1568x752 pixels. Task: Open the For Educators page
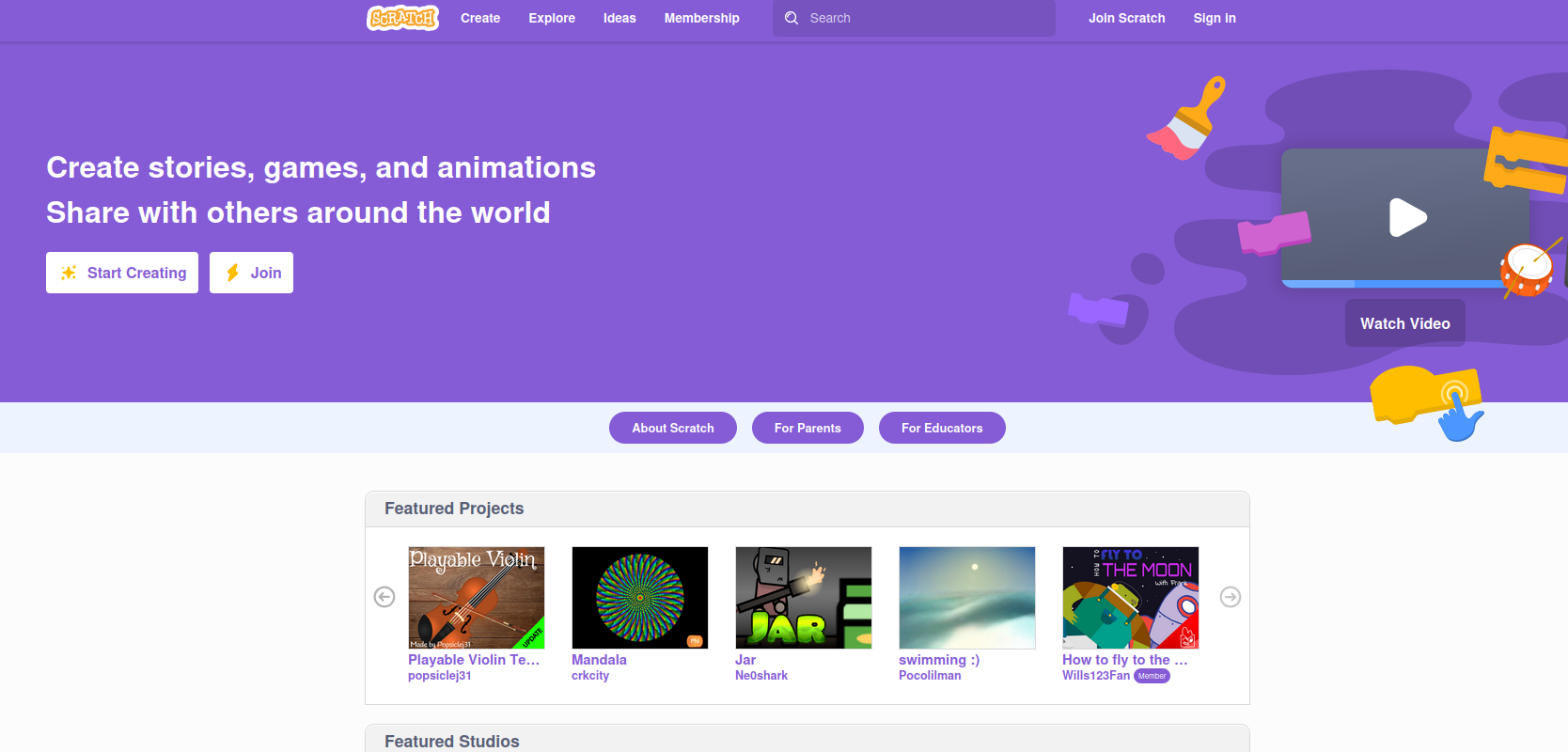(x=942, y=428)
